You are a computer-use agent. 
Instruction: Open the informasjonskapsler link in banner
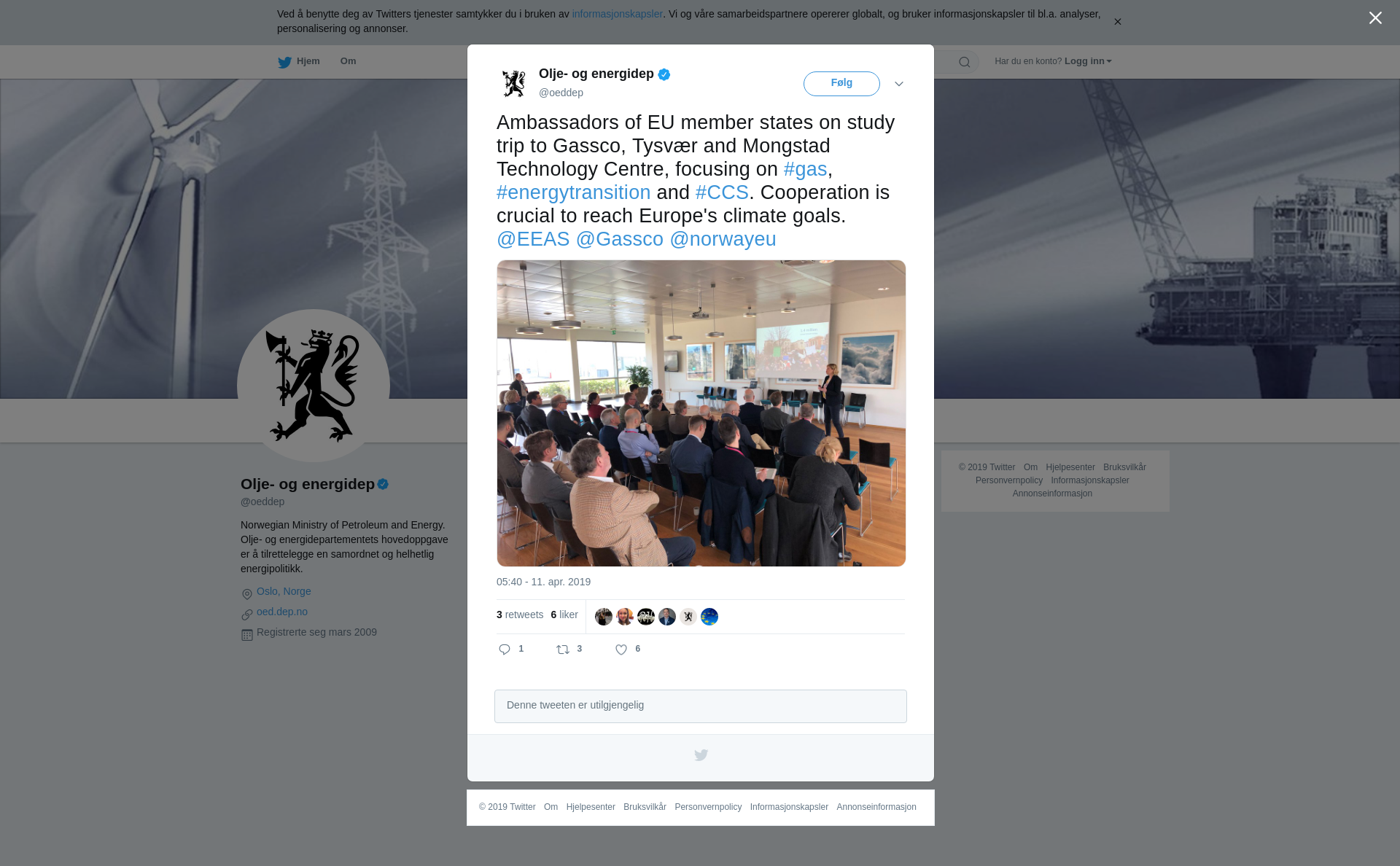pyautogui.click(x=617, y=14)
